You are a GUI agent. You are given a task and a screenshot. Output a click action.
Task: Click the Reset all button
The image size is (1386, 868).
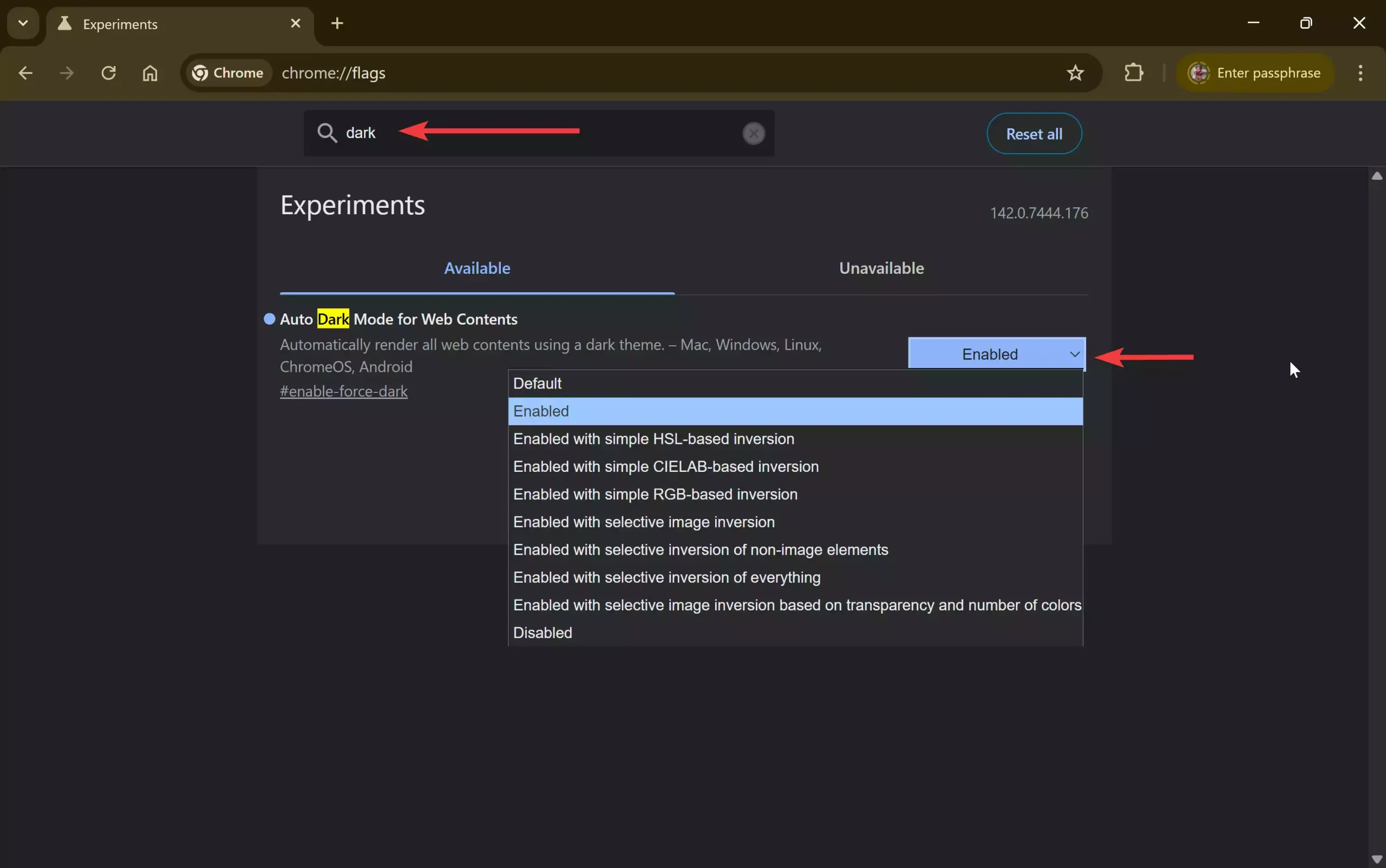(1034, 133)
